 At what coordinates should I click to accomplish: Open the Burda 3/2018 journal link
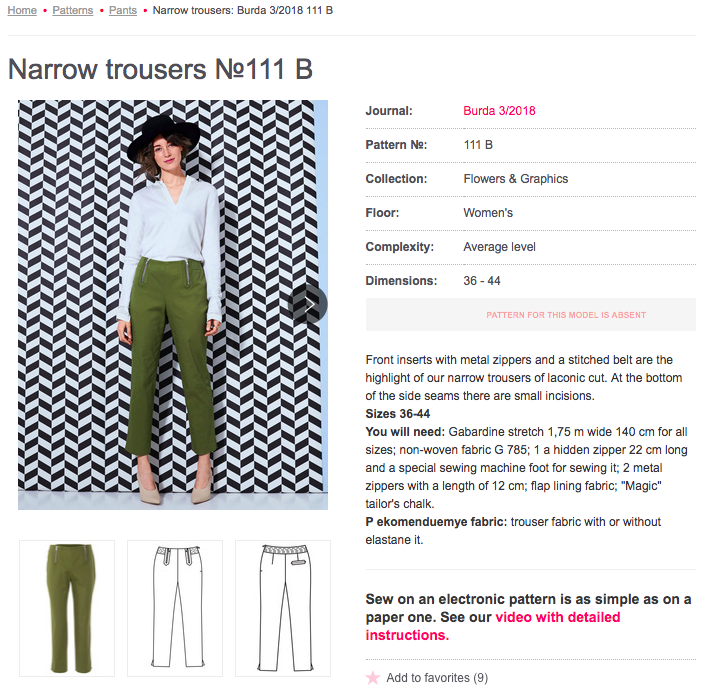(x=499, y=111)
